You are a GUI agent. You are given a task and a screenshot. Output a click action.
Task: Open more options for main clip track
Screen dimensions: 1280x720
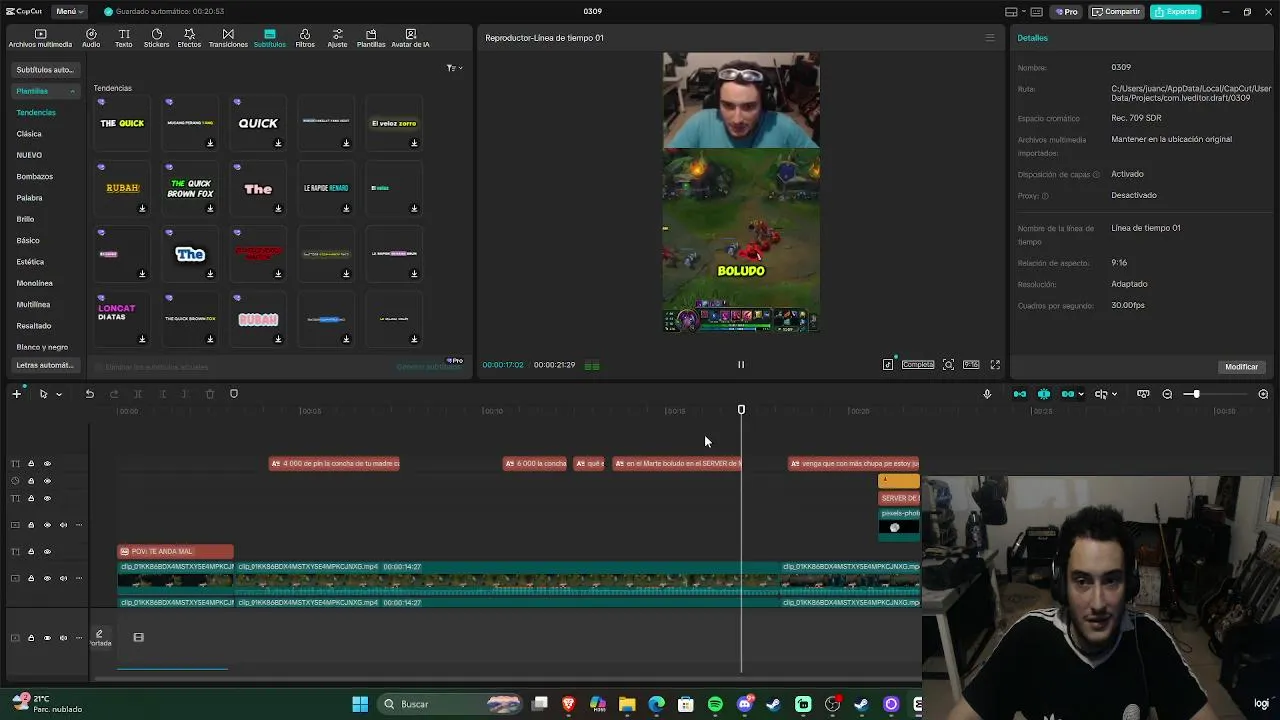pyautogui.click(x=79, y=578)
